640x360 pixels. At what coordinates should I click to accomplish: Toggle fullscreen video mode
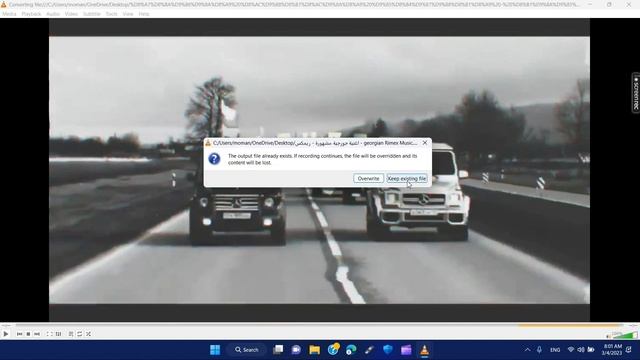49,334
